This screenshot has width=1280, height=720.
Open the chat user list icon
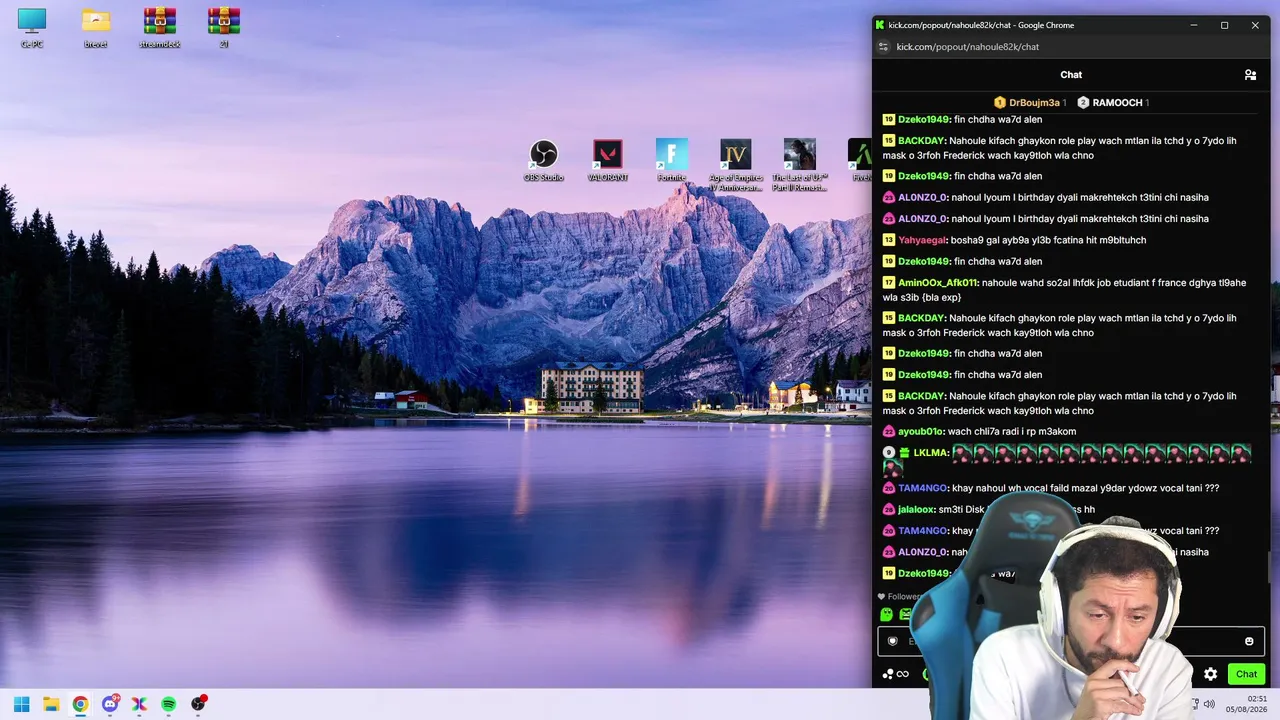tap(1250, 75)
